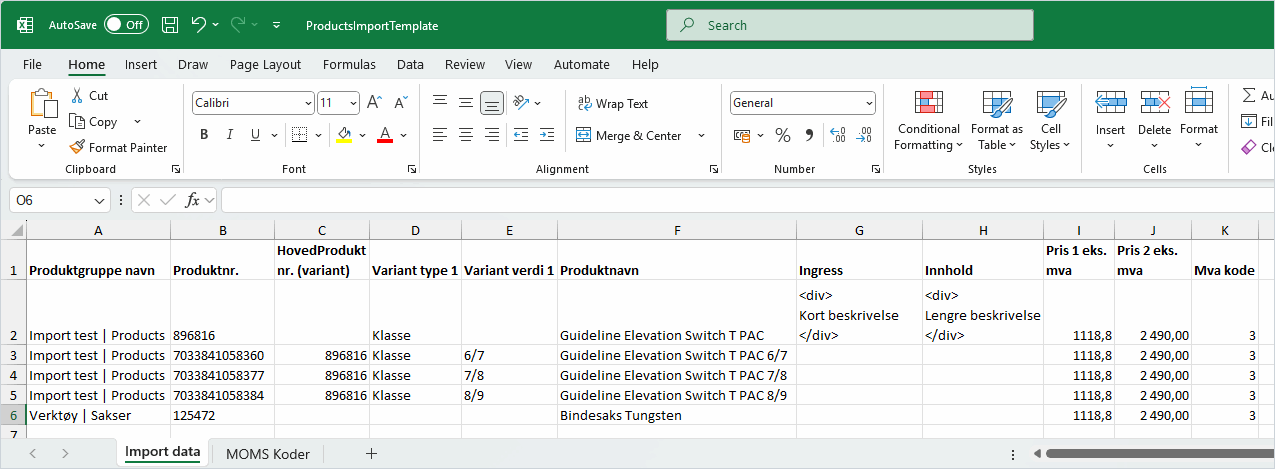
Task: Click in the Search box
Action: pyautogui.click(x=850, y=25)
